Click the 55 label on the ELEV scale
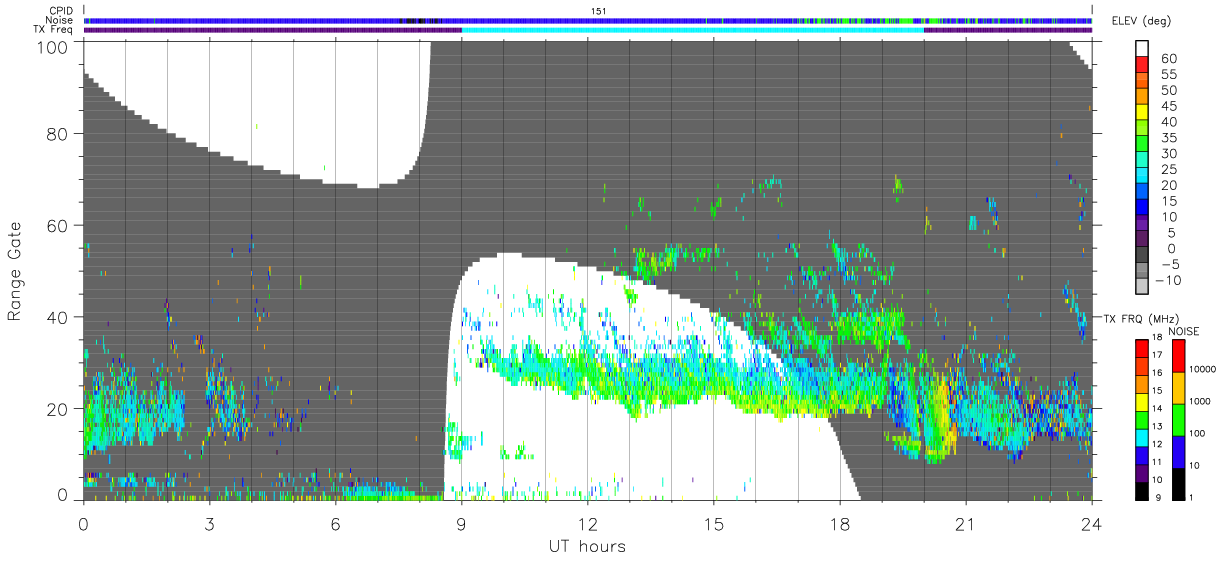 coord(1169,75)
